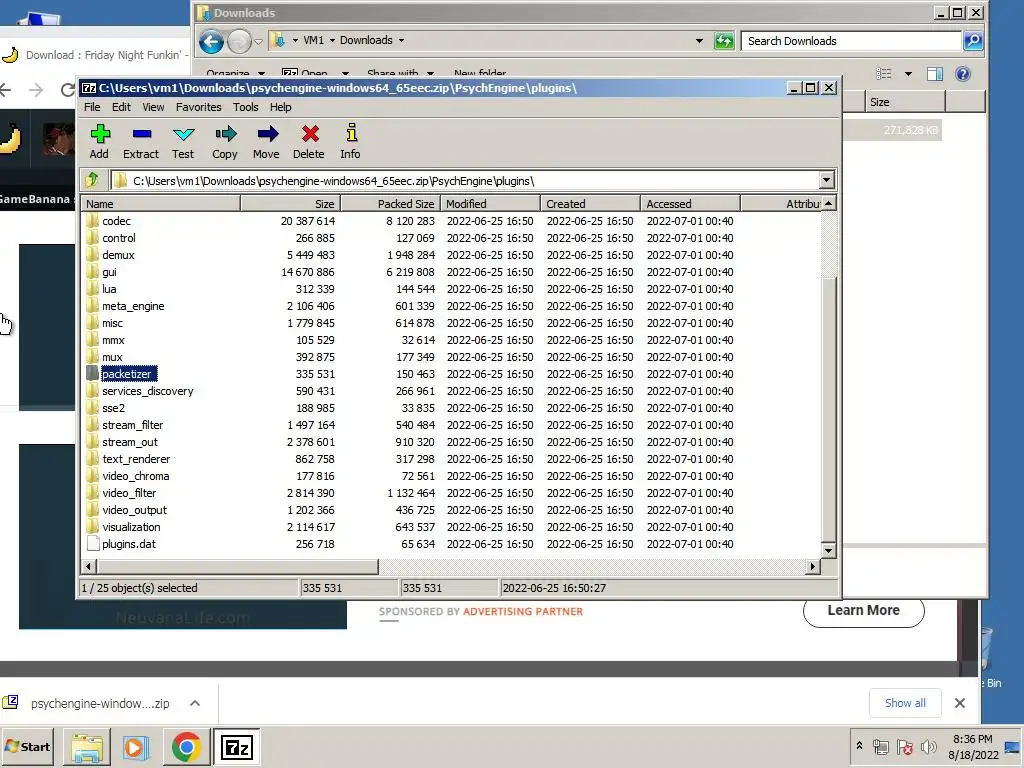This screenshot has height=768, width=1024.
Task: Click the network tray icon
Action: [x=880, y=747]
